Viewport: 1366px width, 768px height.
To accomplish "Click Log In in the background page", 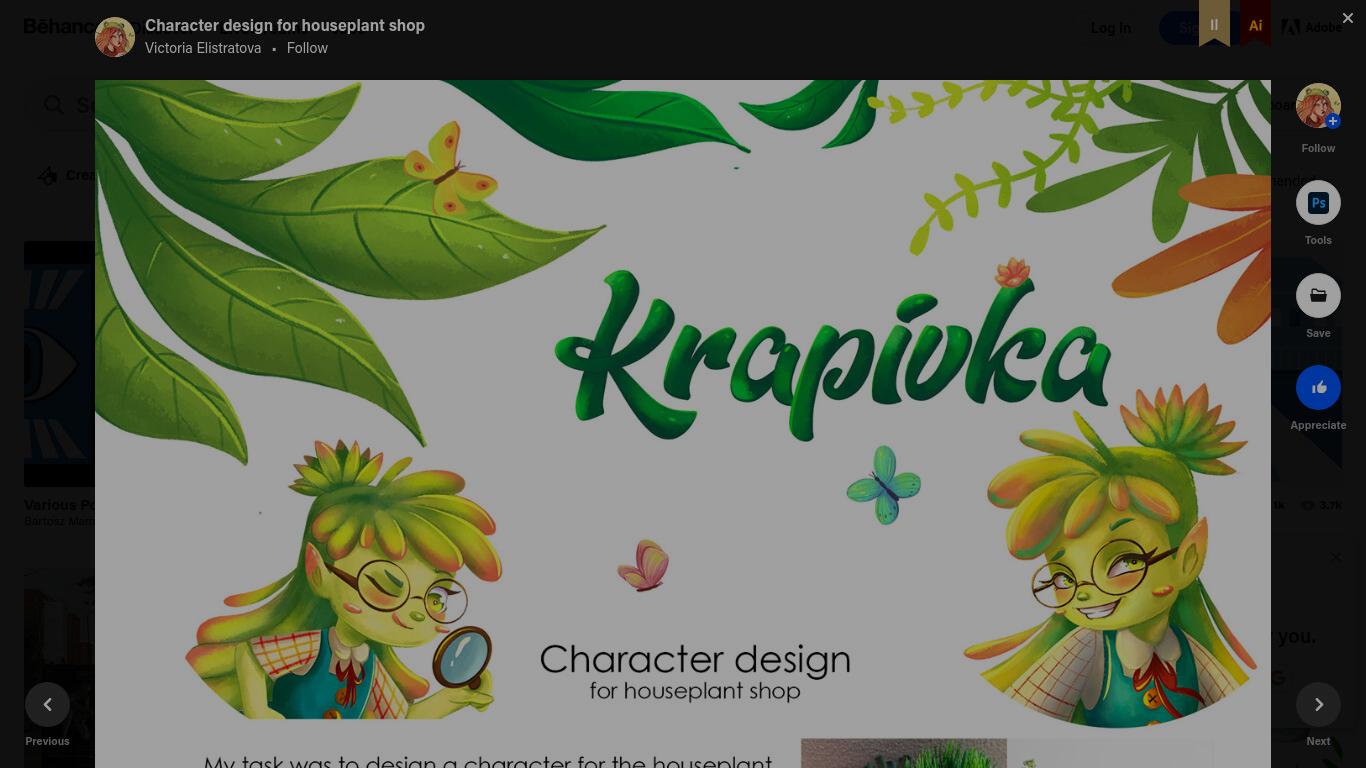I will (1110, 27).
